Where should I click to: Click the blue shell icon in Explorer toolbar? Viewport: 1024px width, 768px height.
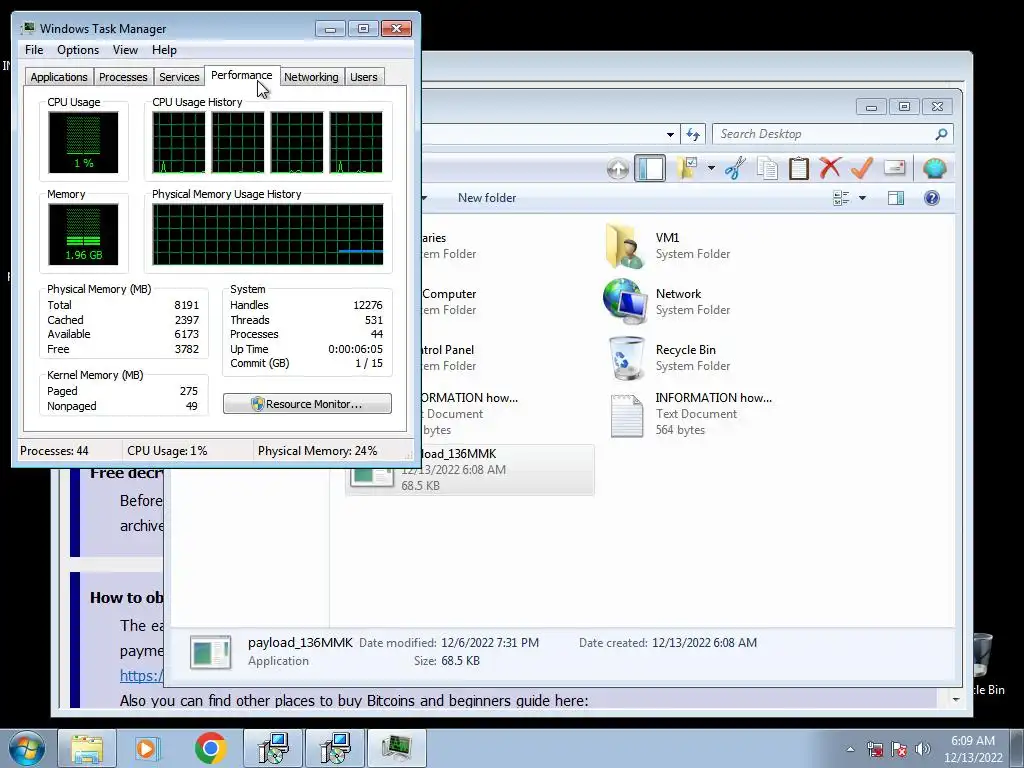(x=935, y=168)
